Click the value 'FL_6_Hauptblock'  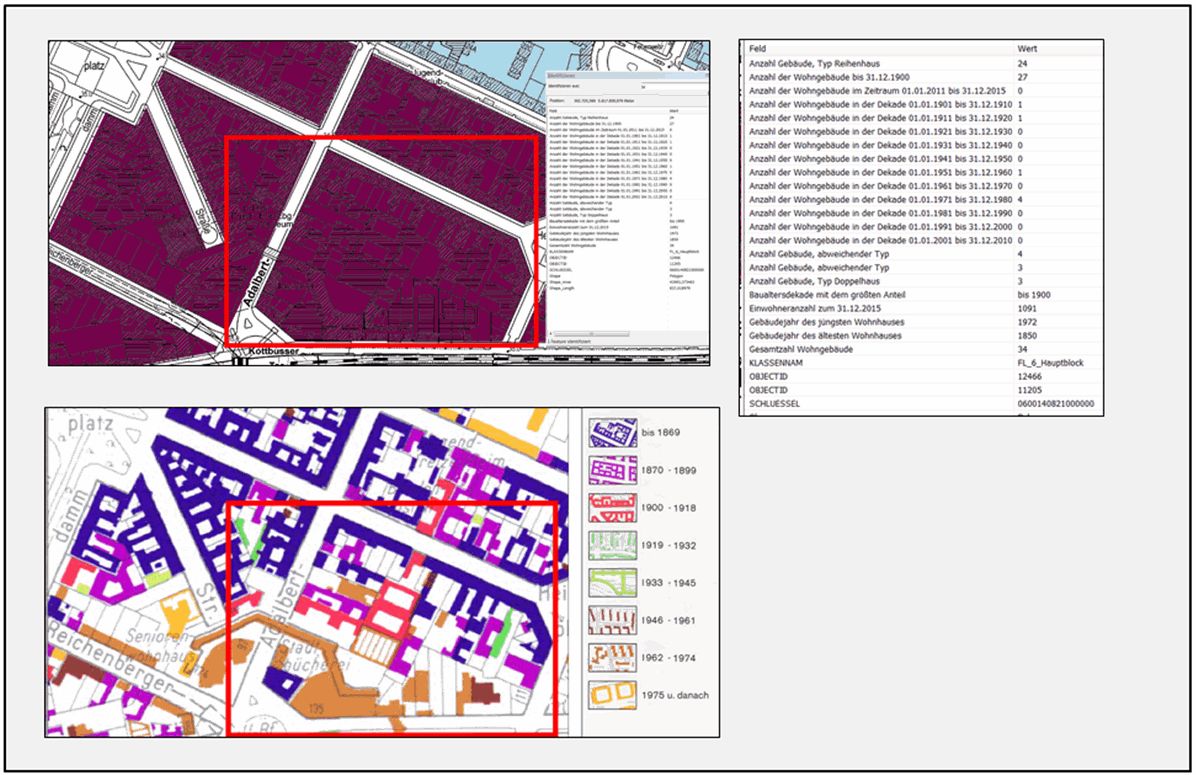pos(1050,363)
